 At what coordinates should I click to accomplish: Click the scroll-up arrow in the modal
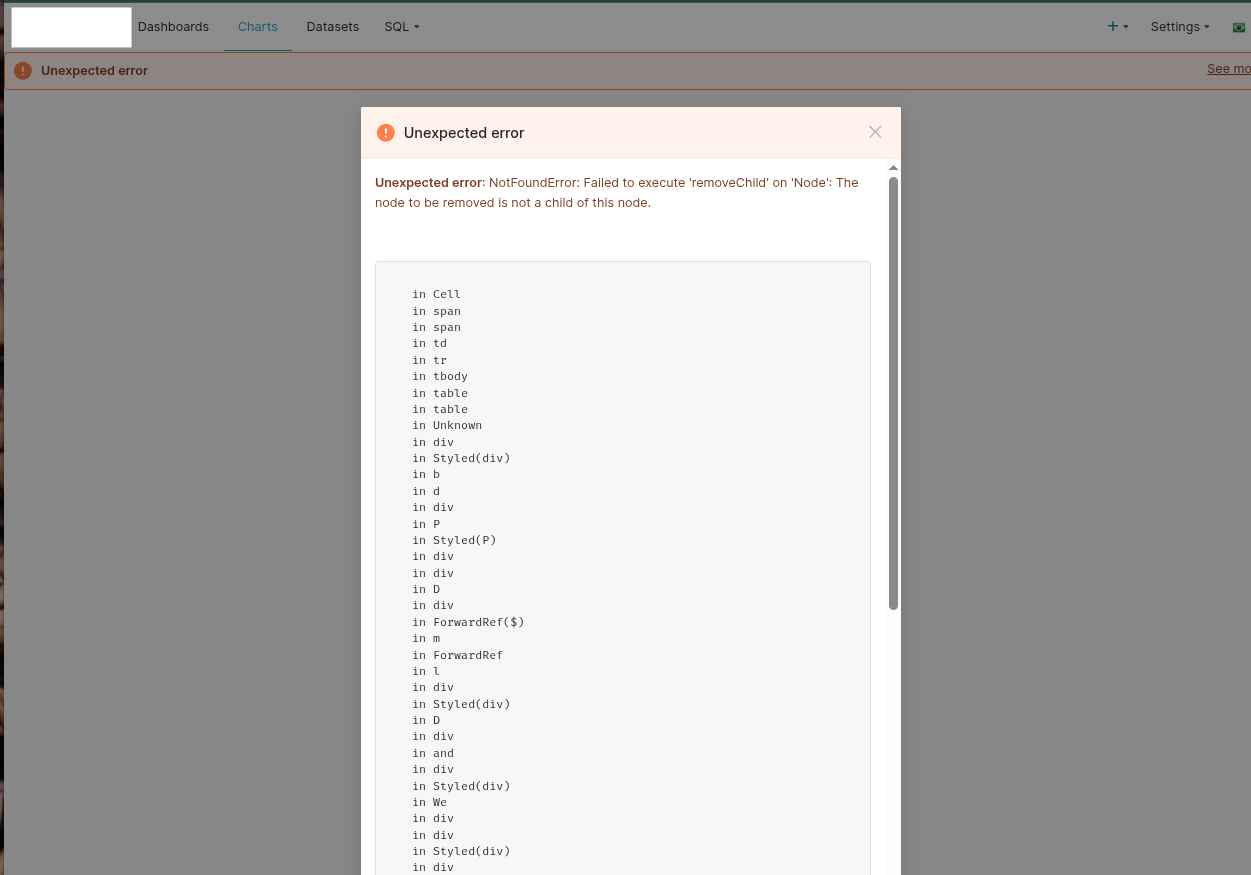pos(893,167)
